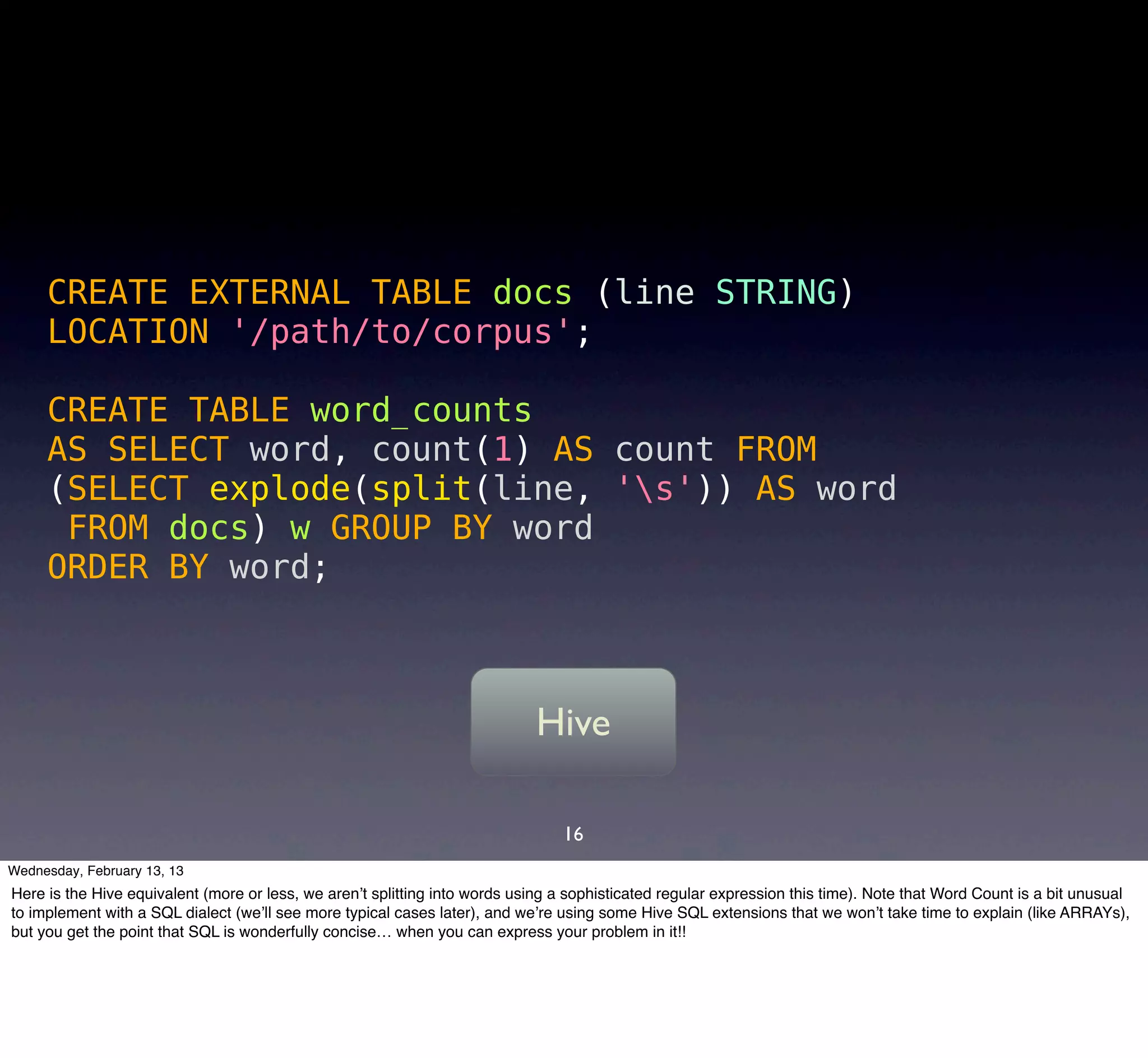Click the '/path/to/corpus' string literal
The image size is (1148, 1058).
[x=401, y=333]
